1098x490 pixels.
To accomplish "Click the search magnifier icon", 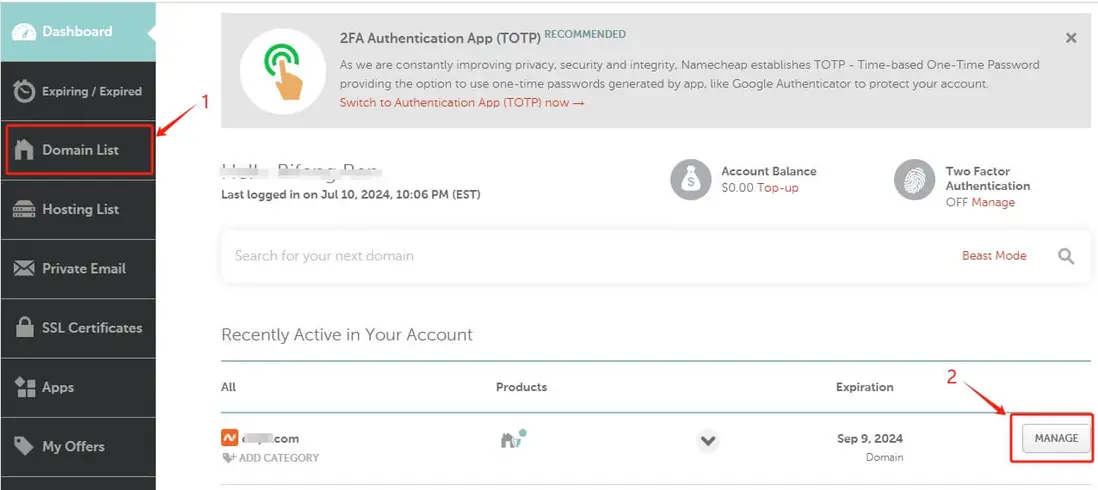I will [1066, 256].
